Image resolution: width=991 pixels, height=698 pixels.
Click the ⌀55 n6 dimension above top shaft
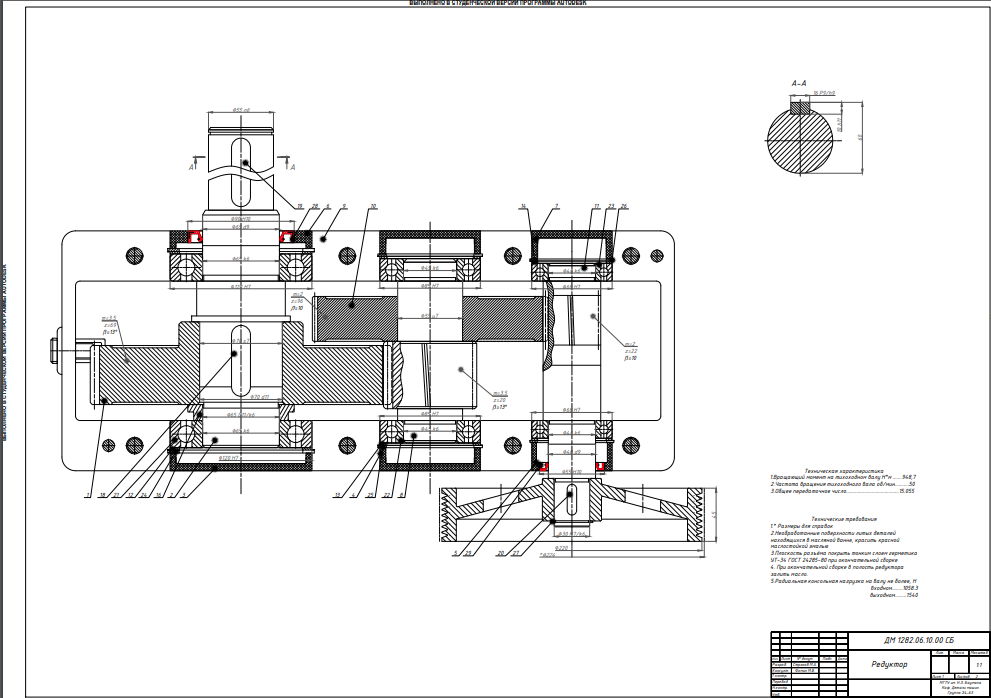pos(241,109)
